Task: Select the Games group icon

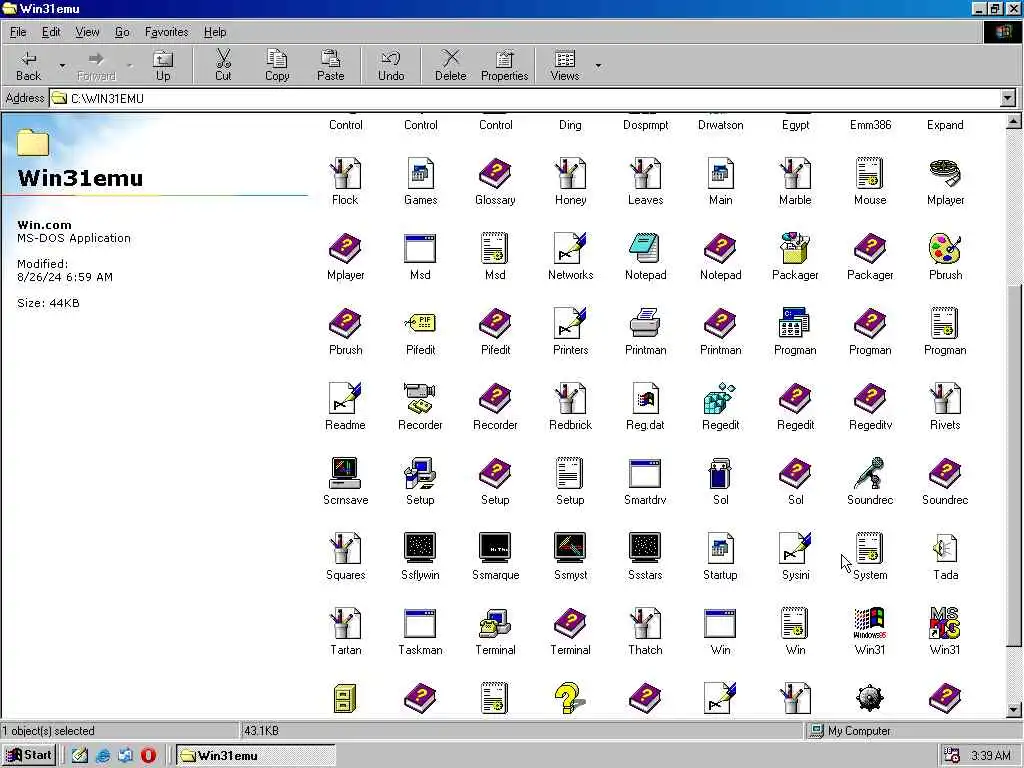Action: click(x=420, y=174)
